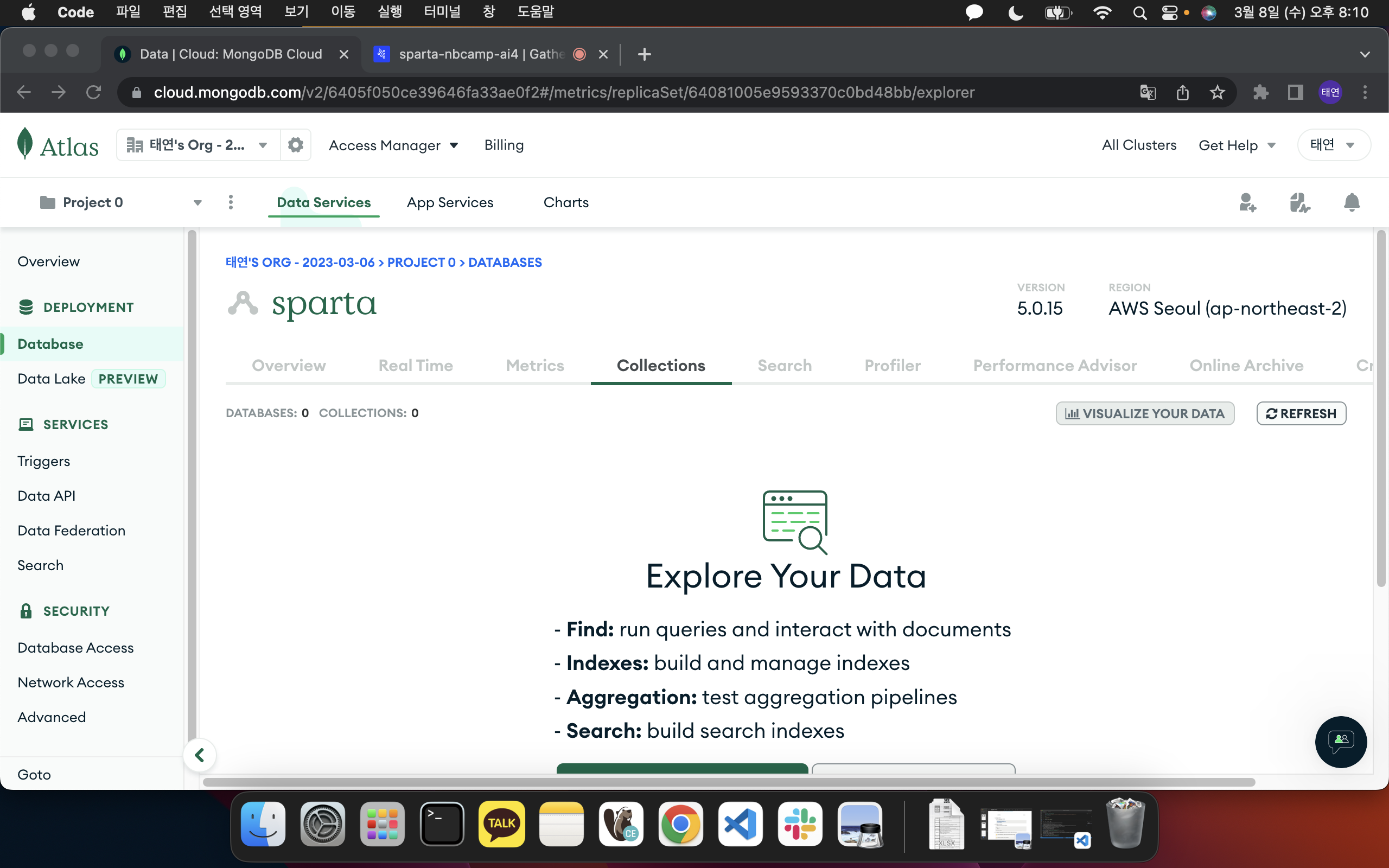This screenshot has height=868, width=1389.
Task: Collapse sidebar with chevron arrow button
Action: click(x=199, y=755)
